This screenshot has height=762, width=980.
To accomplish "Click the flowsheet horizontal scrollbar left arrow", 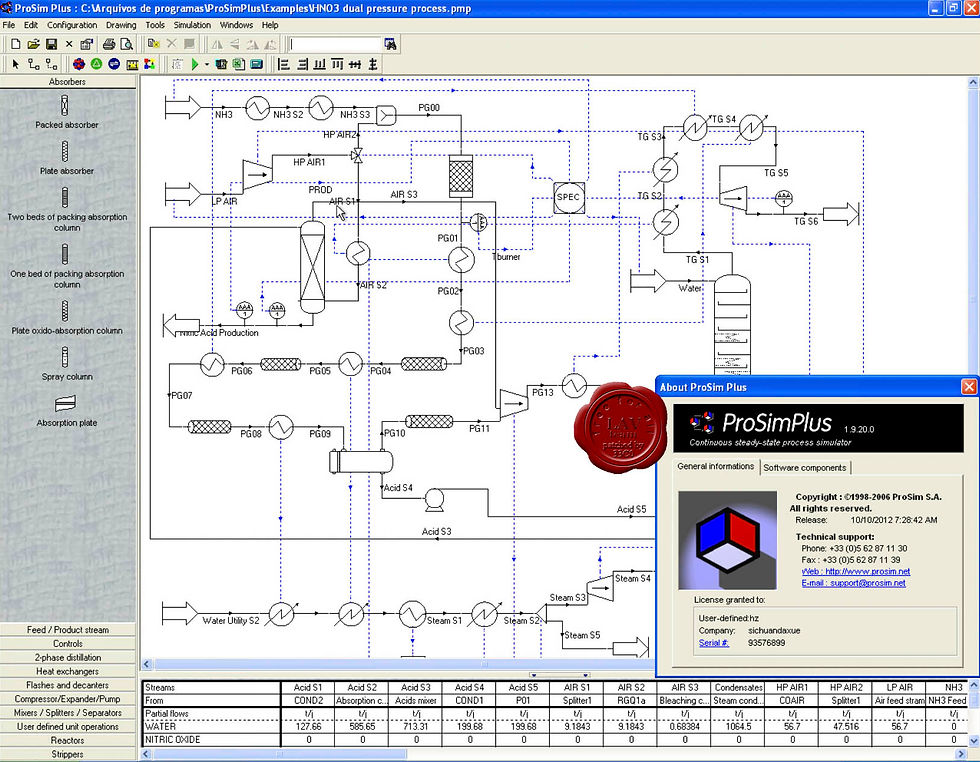I will point(147,664).
